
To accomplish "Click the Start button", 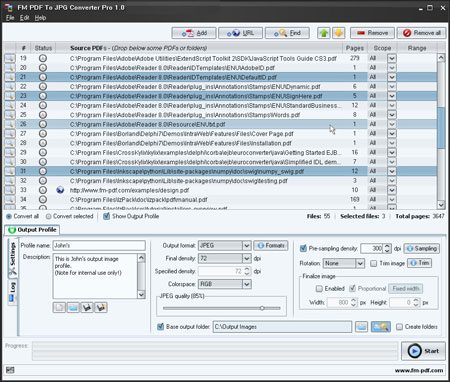I will pyautogui.click(x=423, y=351).
